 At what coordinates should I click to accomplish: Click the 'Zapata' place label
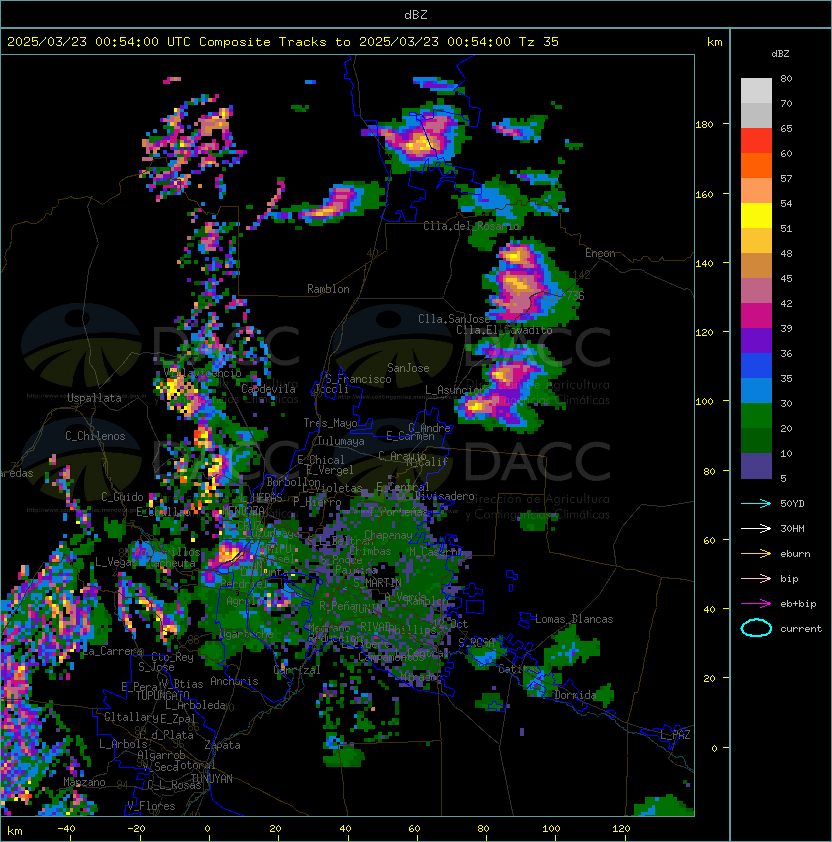click(222, 745)
